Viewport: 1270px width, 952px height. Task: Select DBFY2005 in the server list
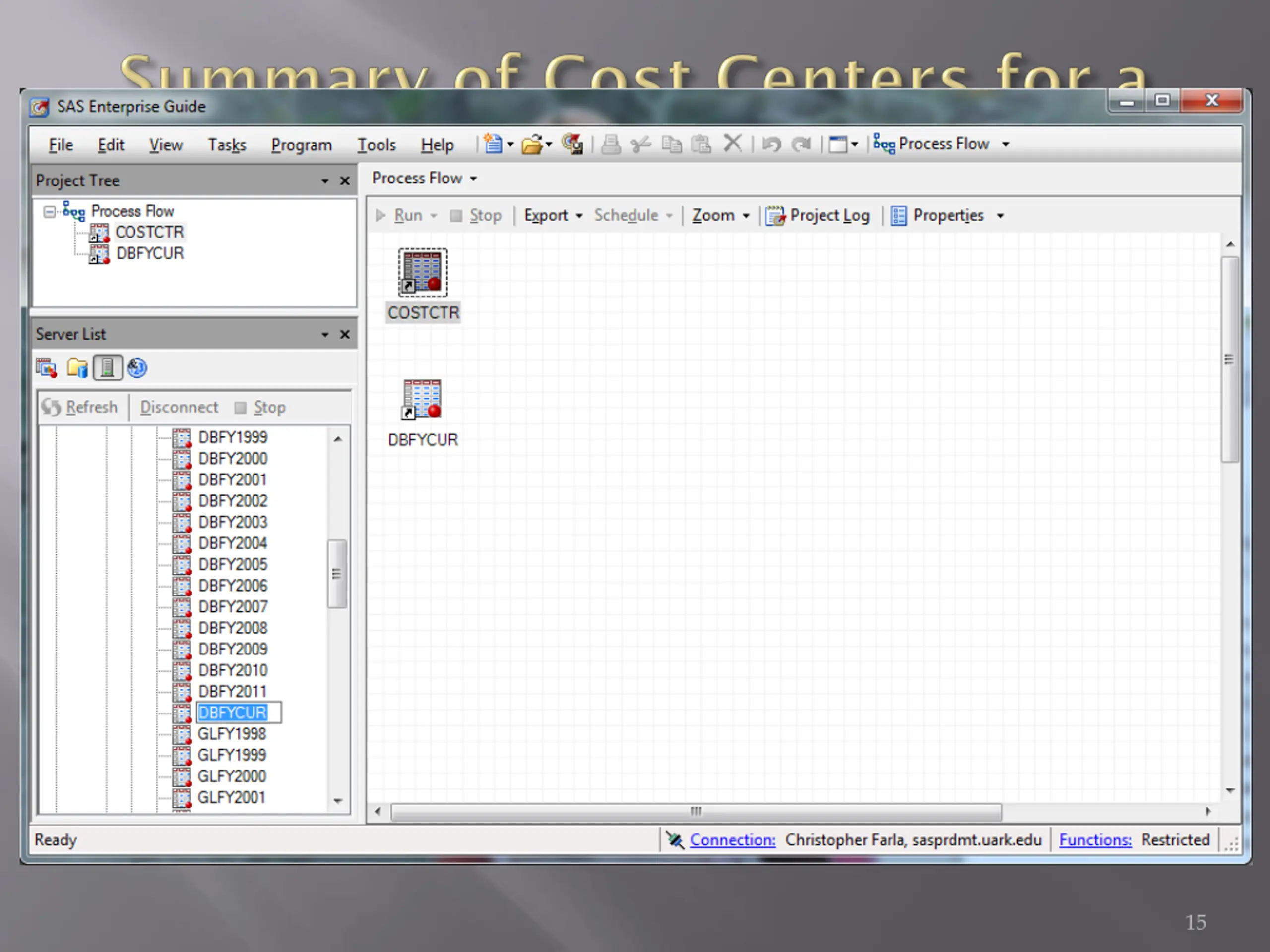point(233,565)
